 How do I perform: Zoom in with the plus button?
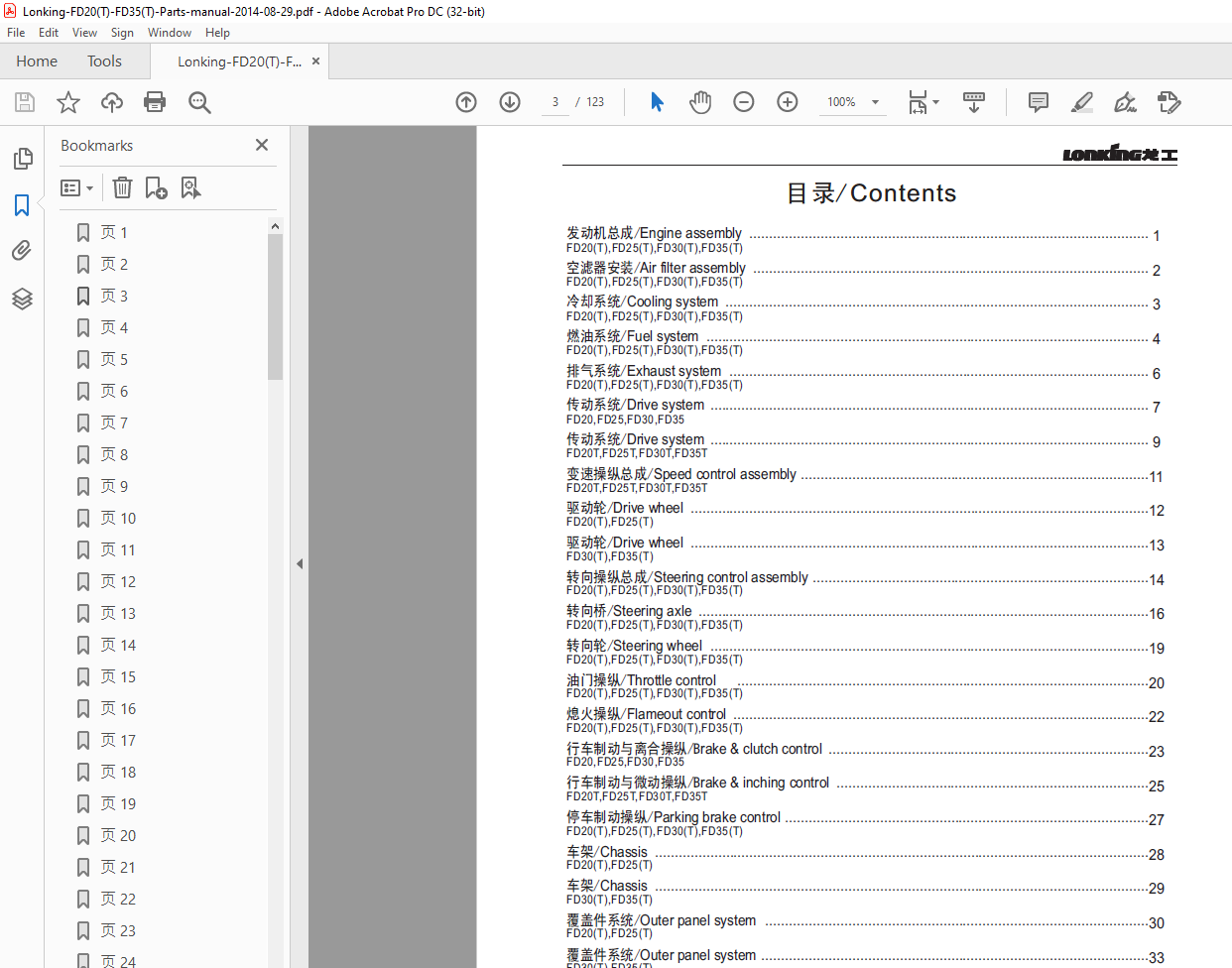coord(788,102)
